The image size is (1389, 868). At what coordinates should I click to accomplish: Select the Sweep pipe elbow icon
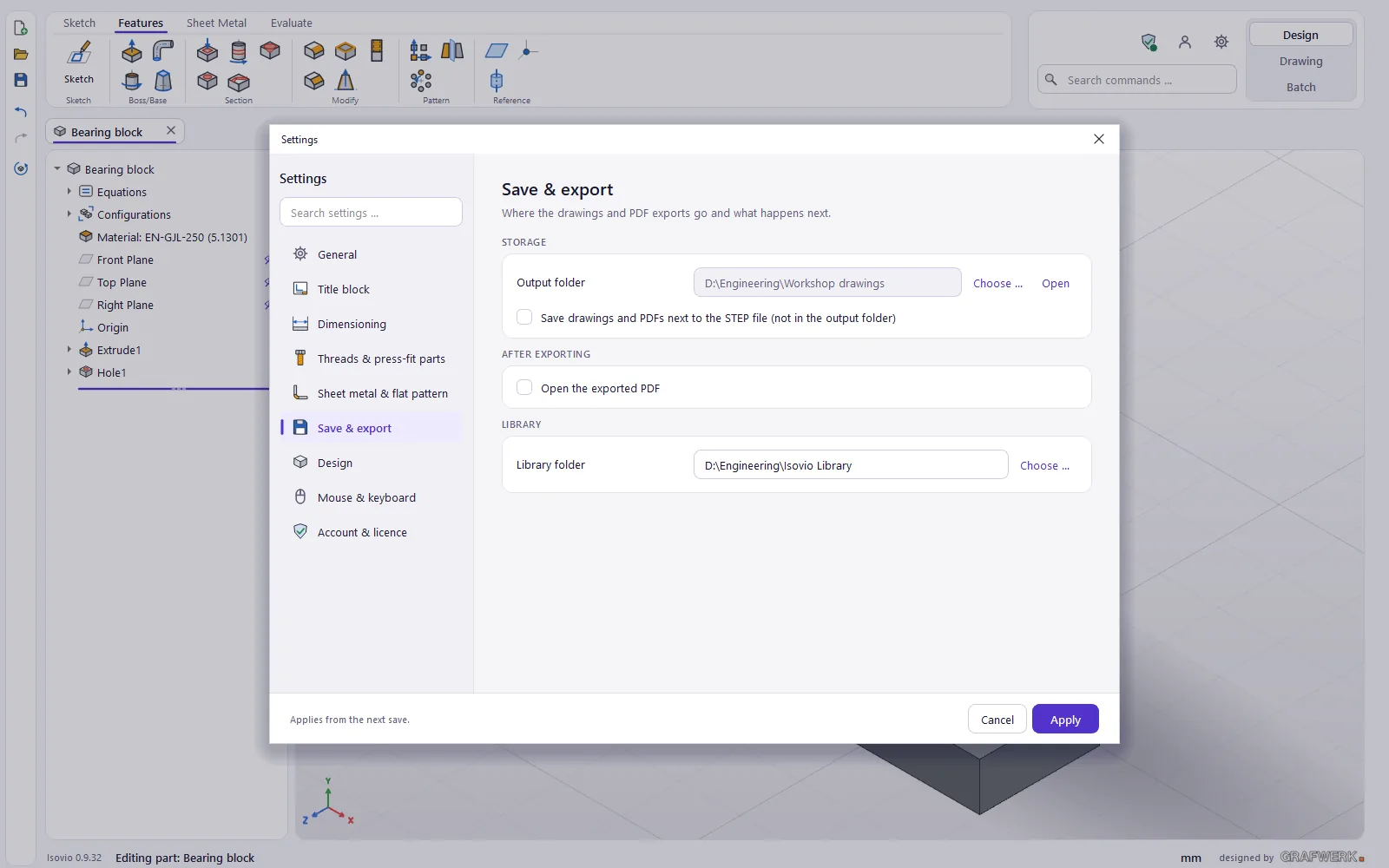(x=163, y=51)
